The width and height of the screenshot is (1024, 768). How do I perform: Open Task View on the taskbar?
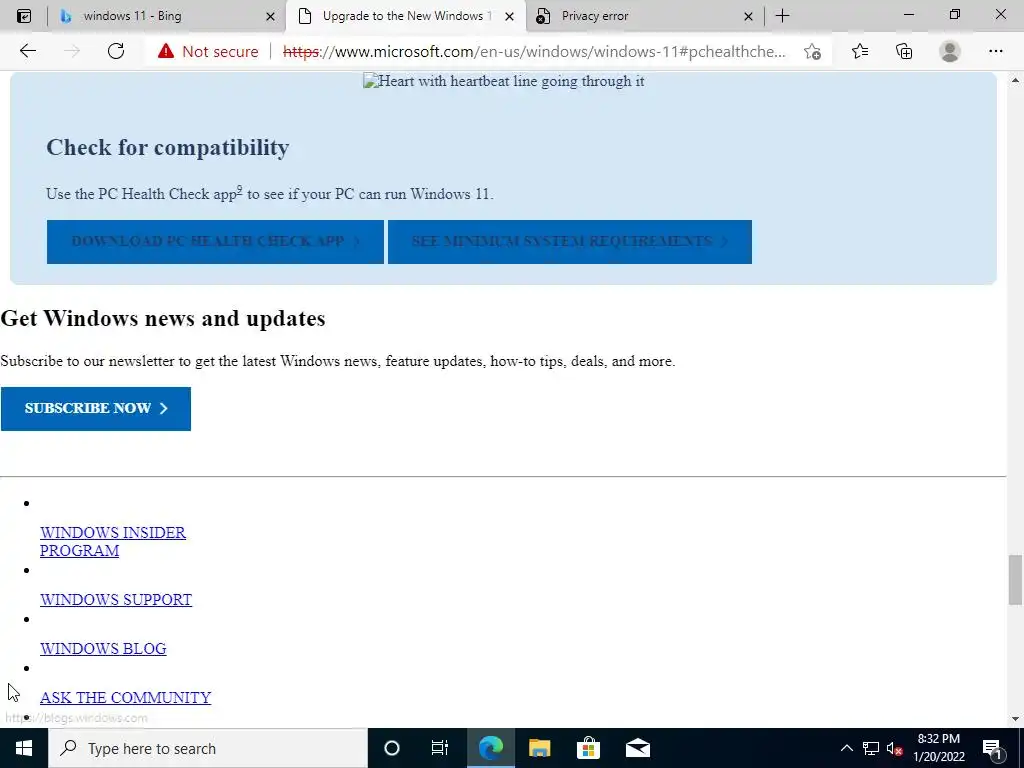[440, 748]
